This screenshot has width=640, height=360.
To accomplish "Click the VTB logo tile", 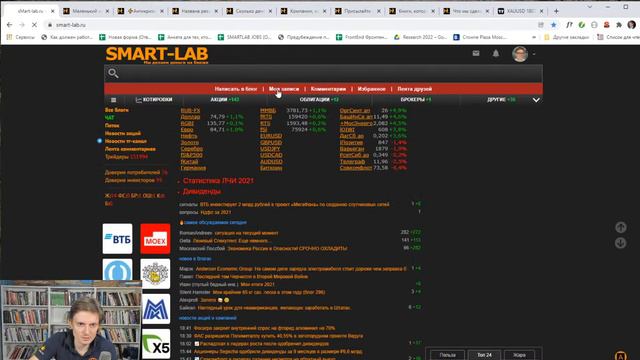I will click(118, 239).
